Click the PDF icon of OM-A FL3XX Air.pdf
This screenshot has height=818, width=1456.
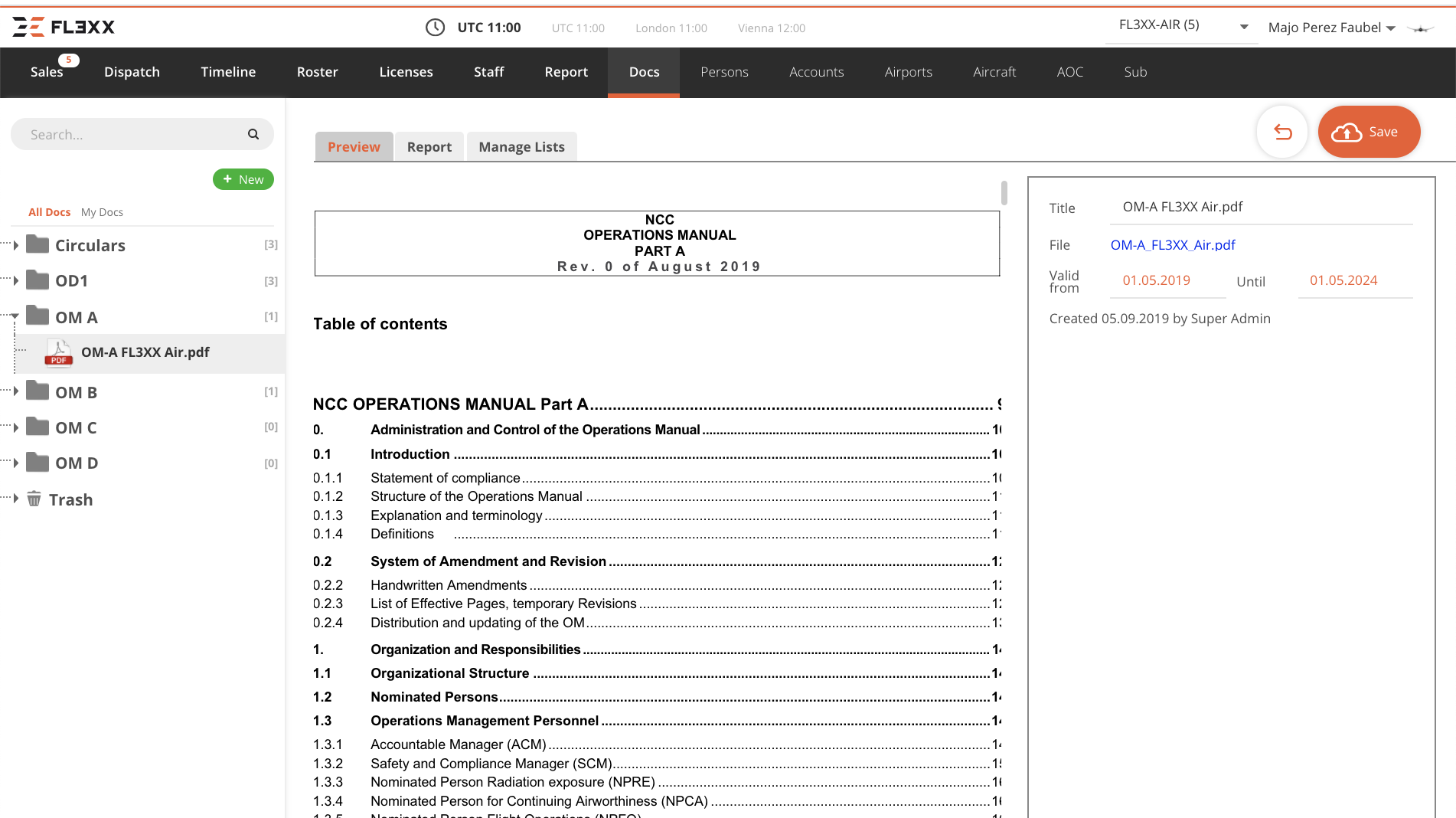click(59, 352)
